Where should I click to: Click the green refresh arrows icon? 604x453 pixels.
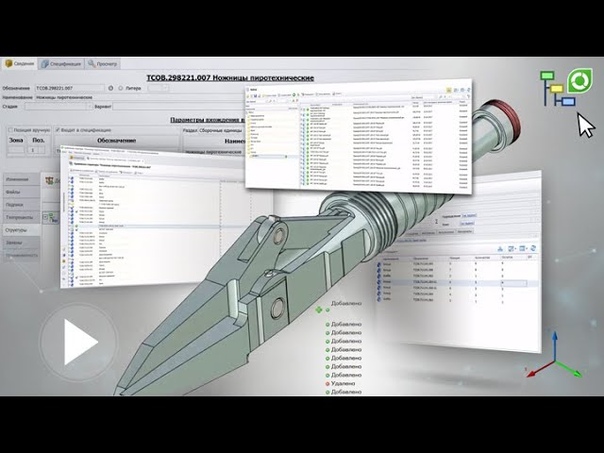[579, 82]
